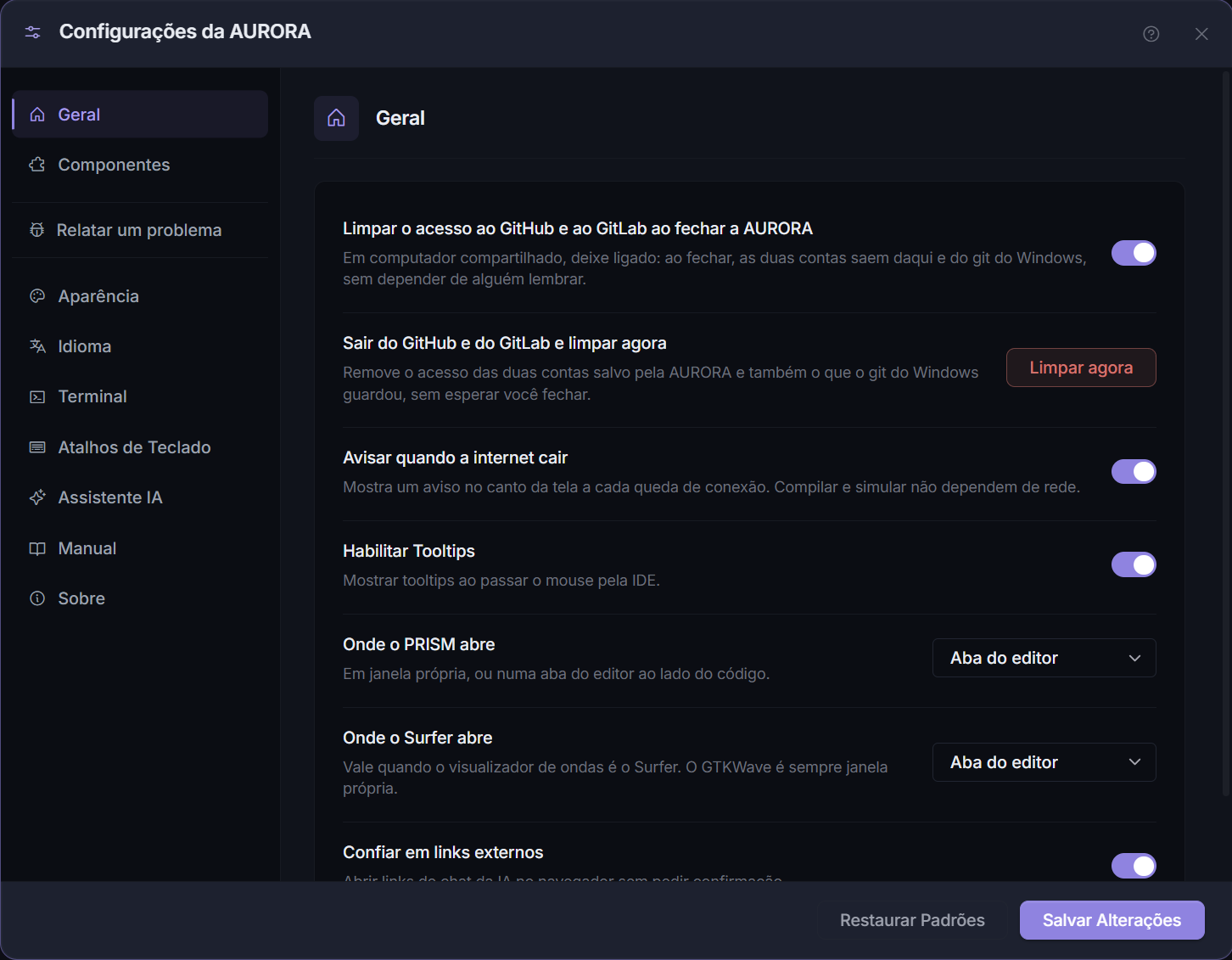1232x960 pixels.
Task: Click the help question mark icon
Action: [1151, 34]
